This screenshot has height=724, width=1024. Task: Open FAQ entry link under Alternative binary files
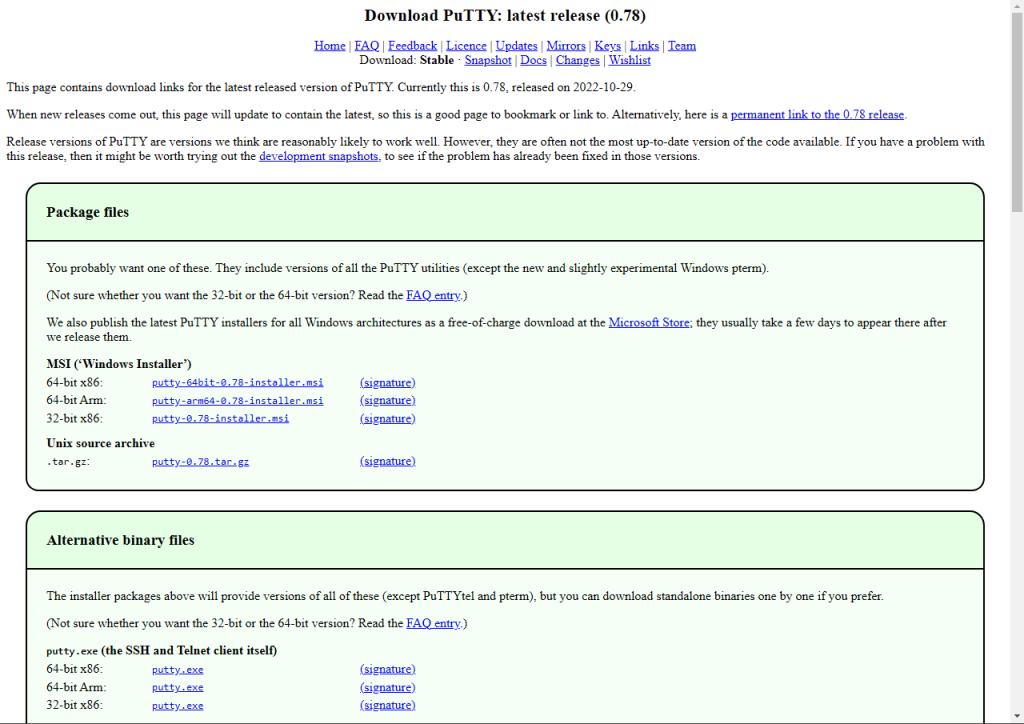433,623
